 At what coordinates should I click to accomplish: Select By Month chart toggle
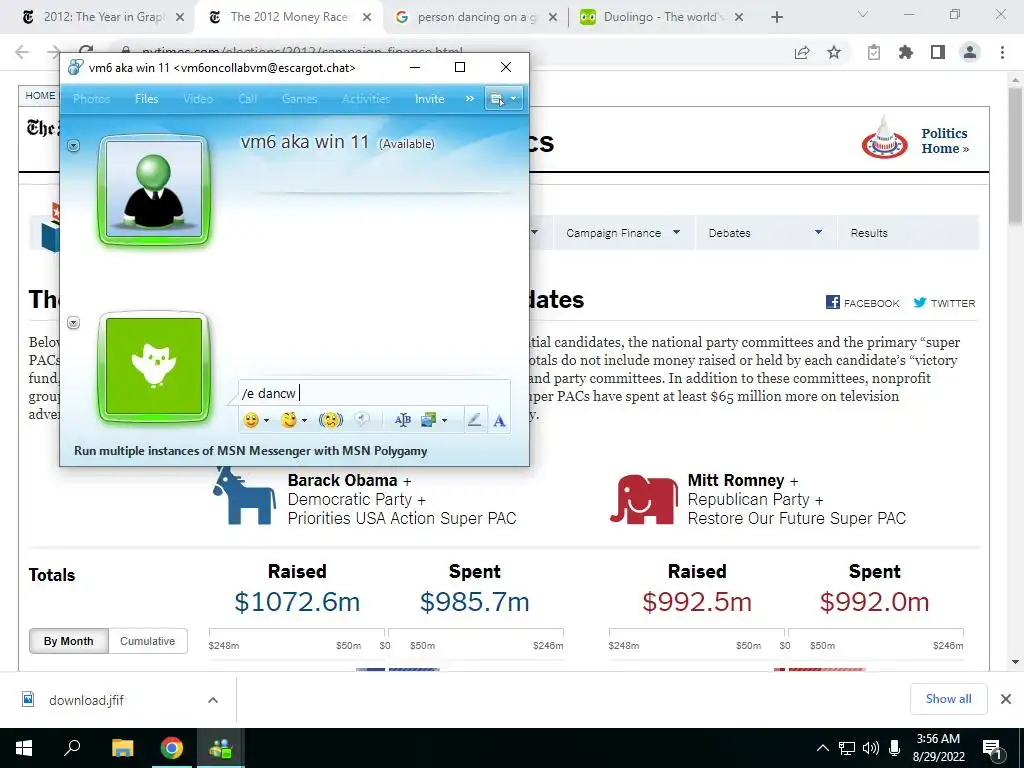(69, 641)
